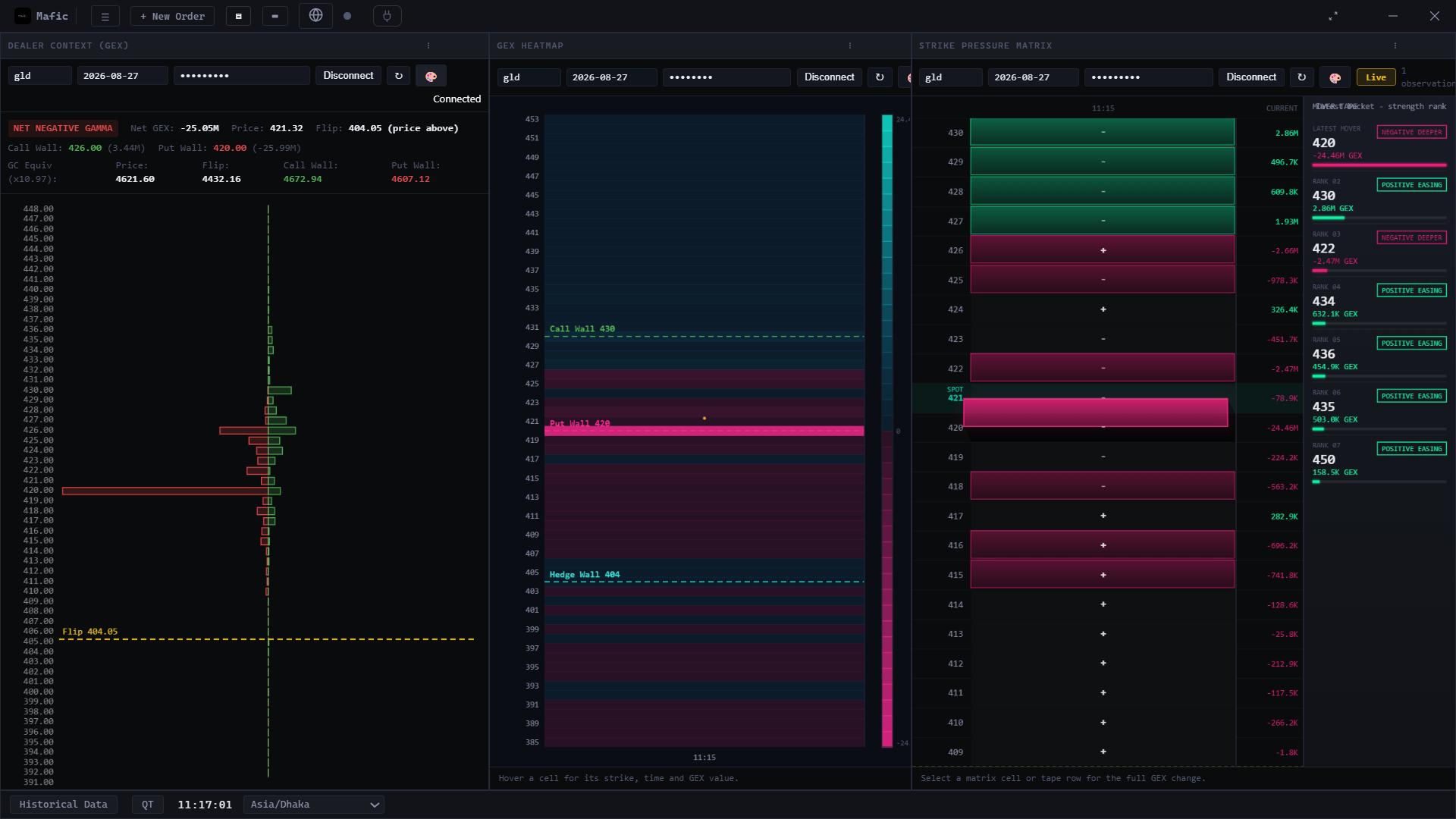Edit date field in GEX Heatmap panel
Screen dimensions: 1456x819
[x=611, y=77]
